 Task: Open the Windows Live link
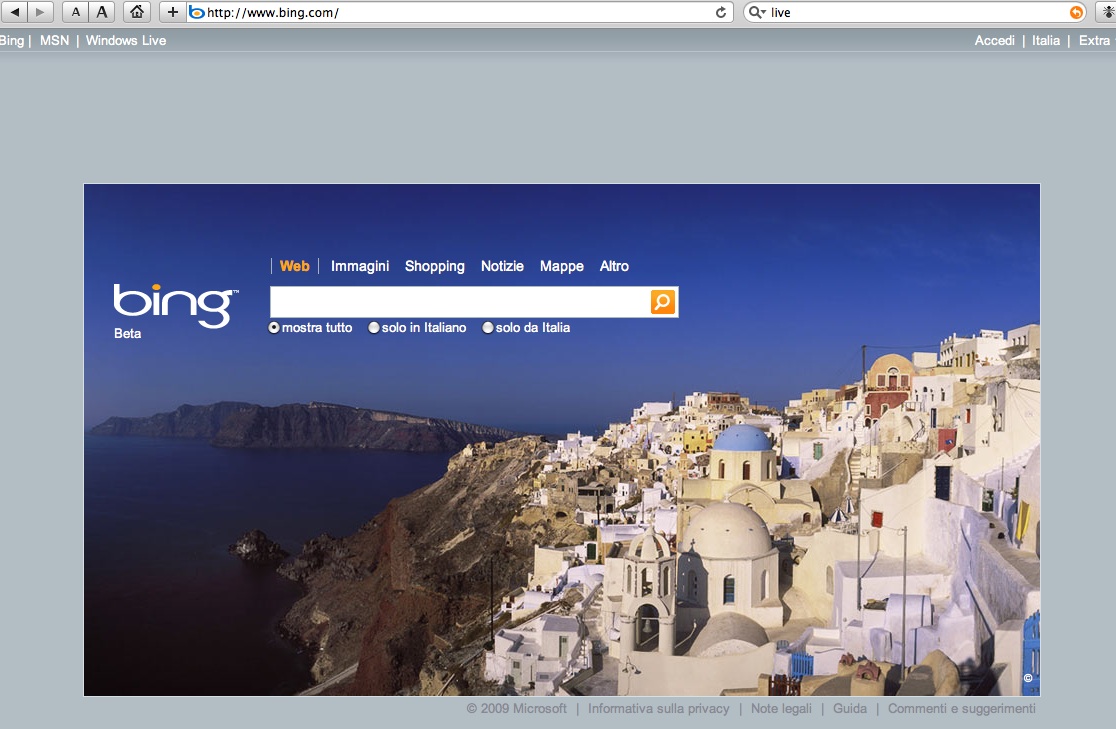126,41
